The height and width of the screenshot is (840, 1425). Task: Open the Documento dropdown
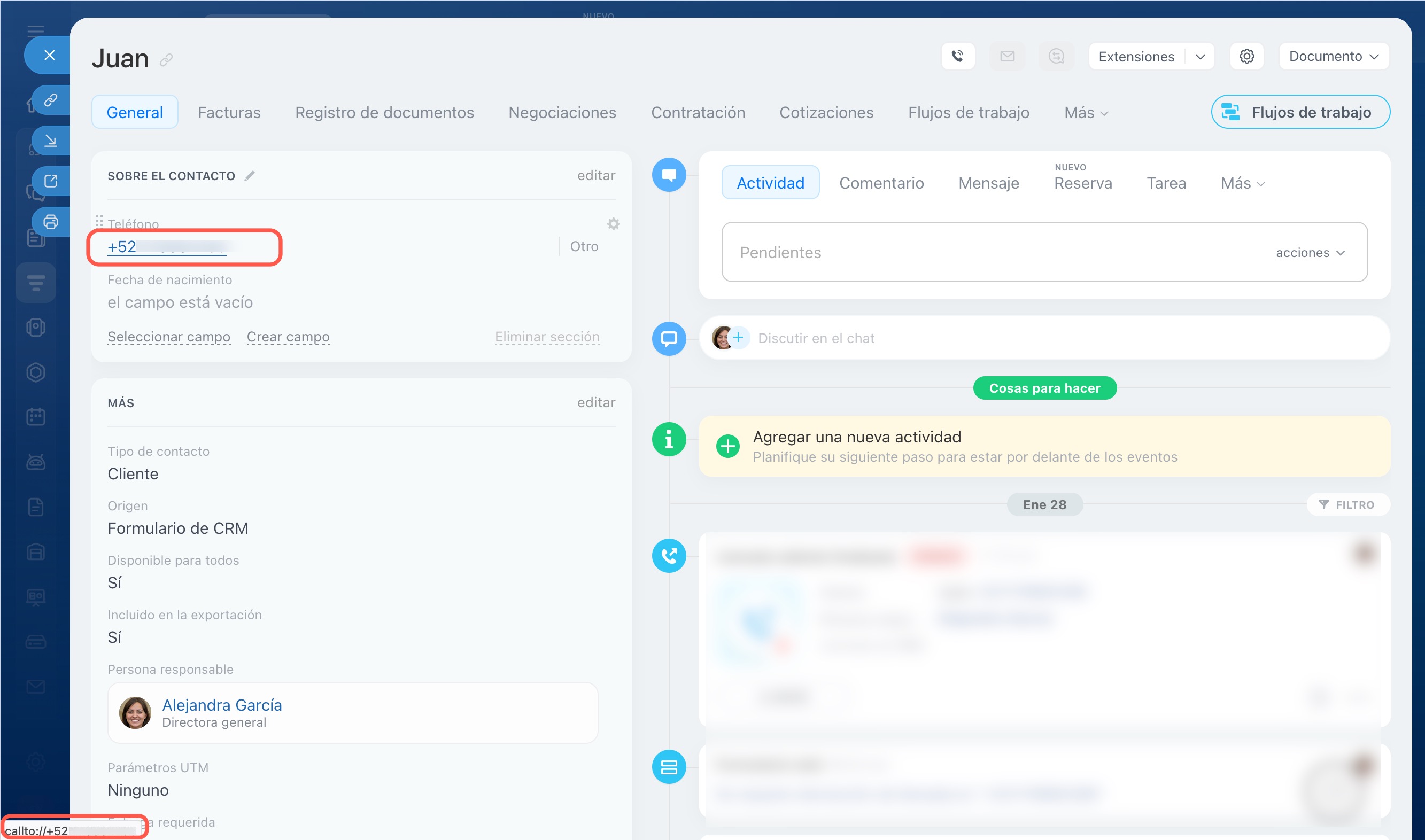(1333, 56)
